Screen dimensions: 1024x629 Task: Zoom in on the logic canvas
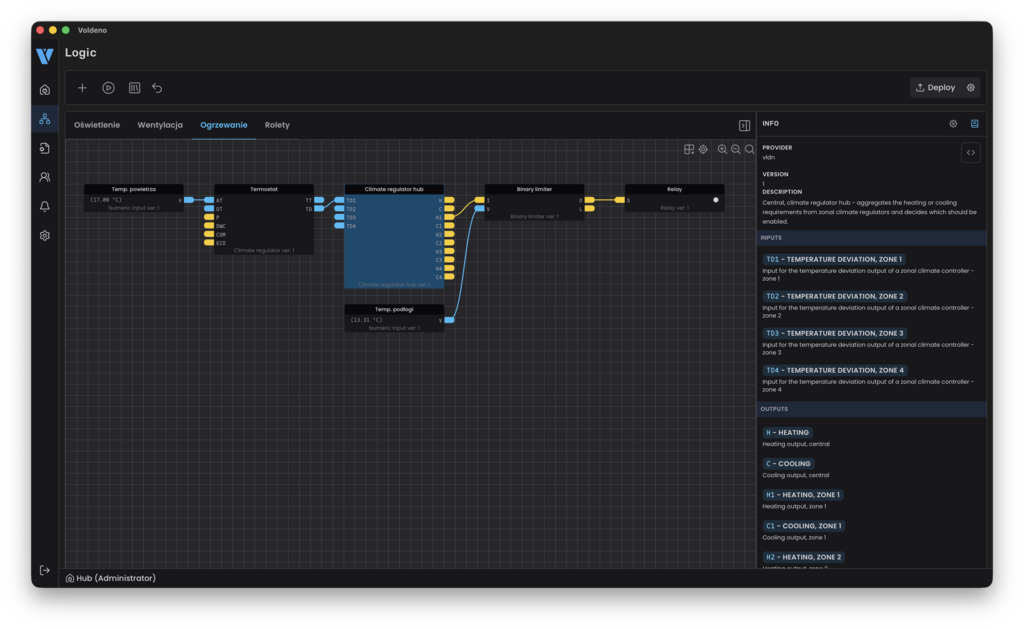pyautogui.click(x=722, y=149)
